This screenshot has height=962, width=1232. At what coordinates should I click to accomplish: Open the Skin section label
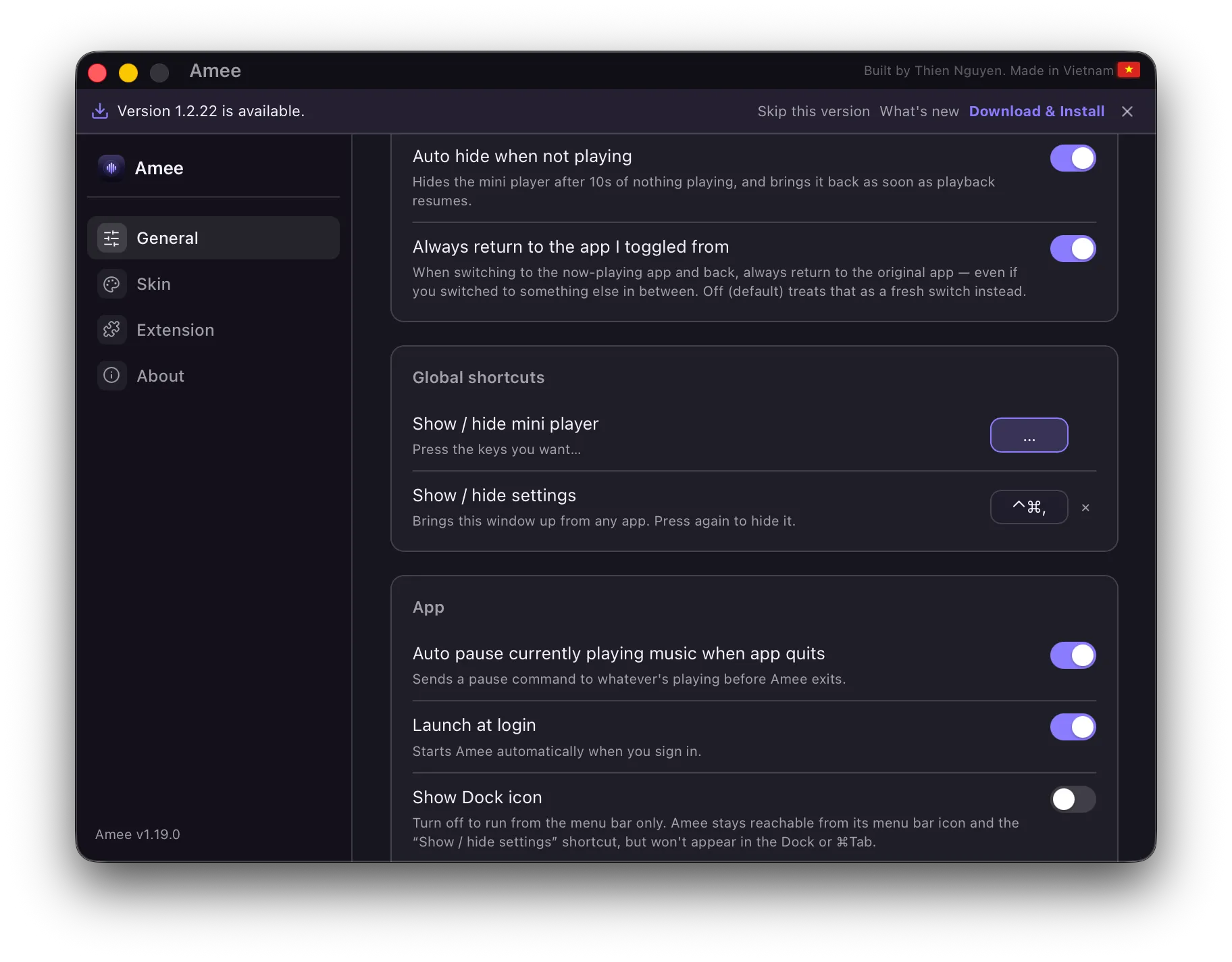point(153,284)
